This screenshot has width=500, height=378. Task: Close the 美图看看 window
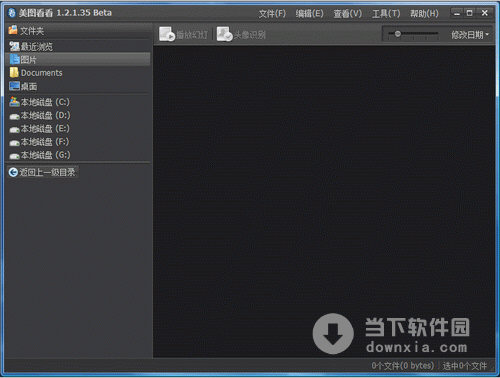tap(485, 13)
